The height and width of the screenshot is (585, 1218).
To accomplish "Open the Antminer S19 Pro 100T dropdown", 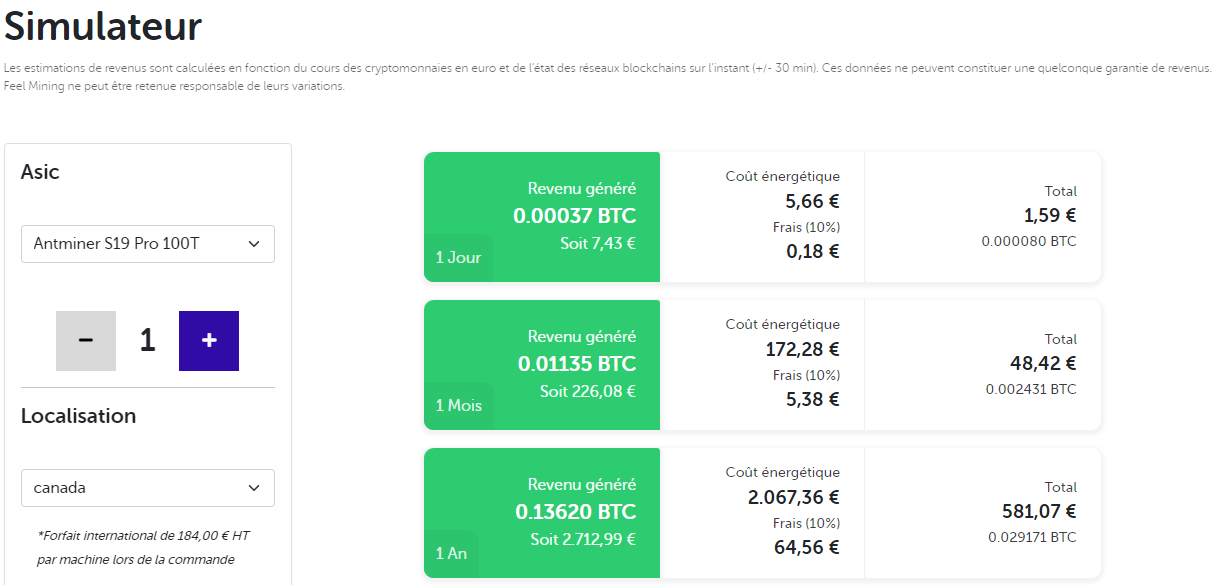I will coord(147,243).
